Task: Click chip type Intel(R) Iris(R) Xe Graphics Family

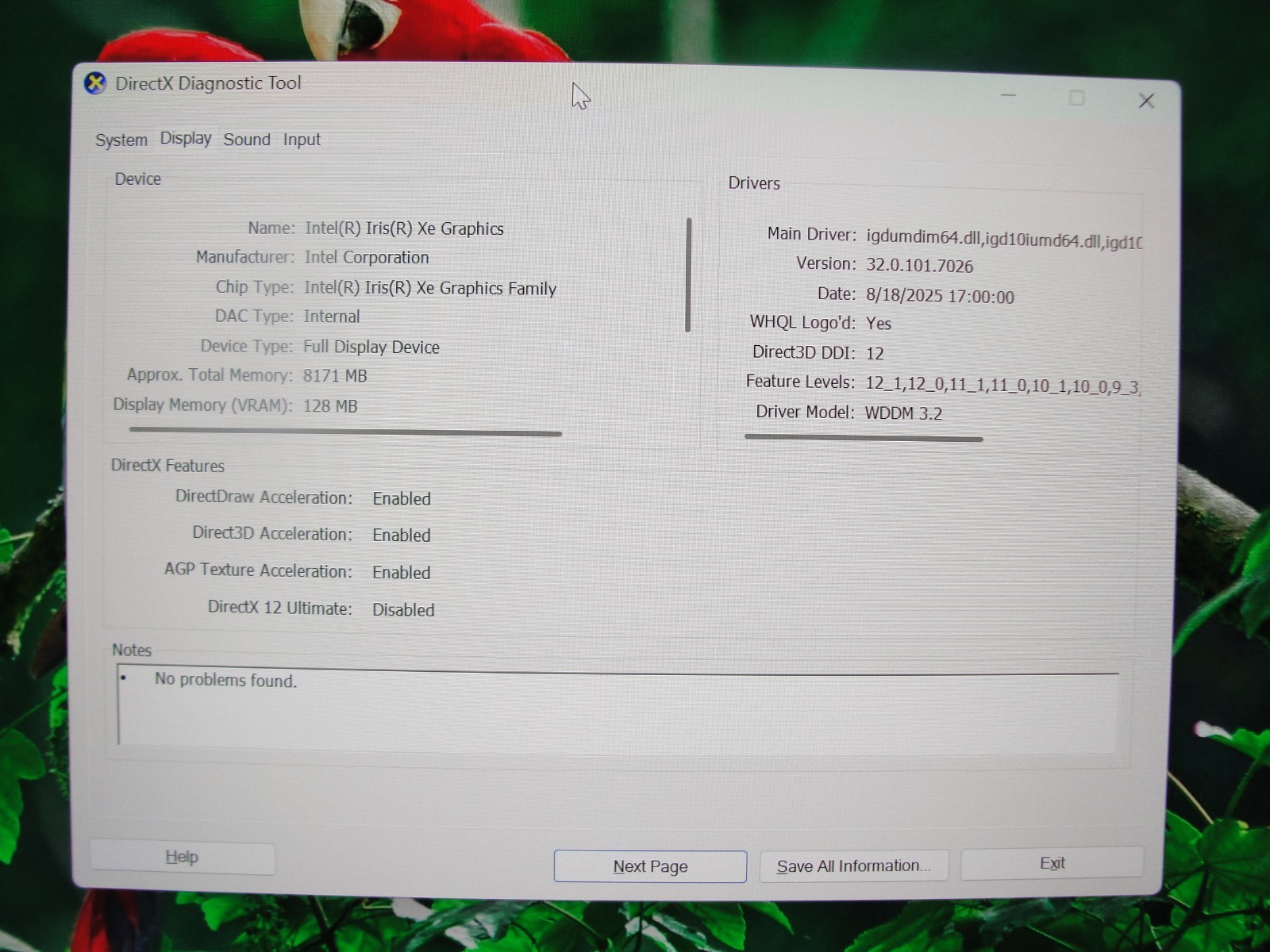Action: (x=430, y=288)
